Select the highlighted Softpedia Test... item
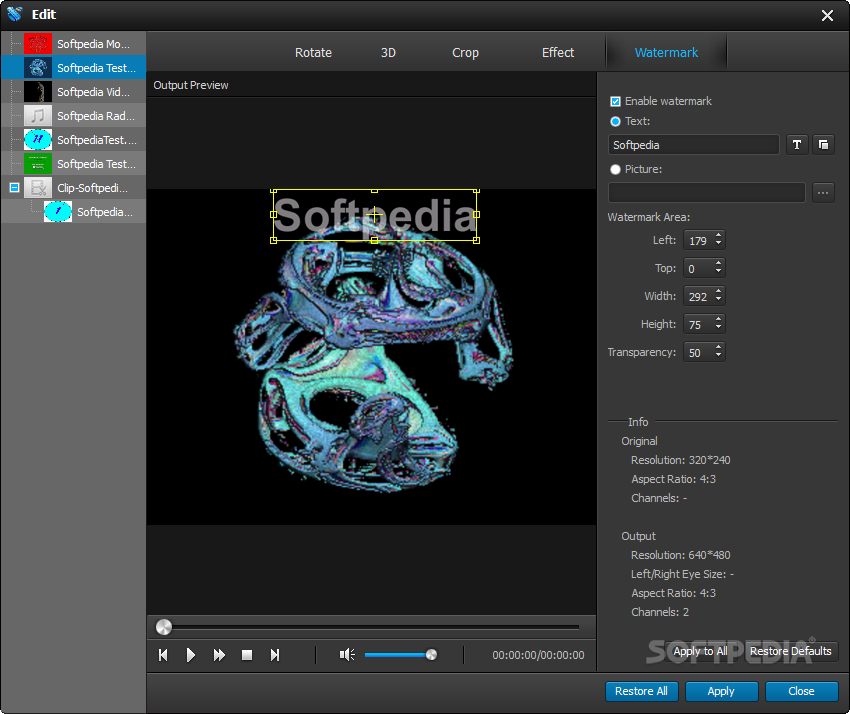 (74, 68)
